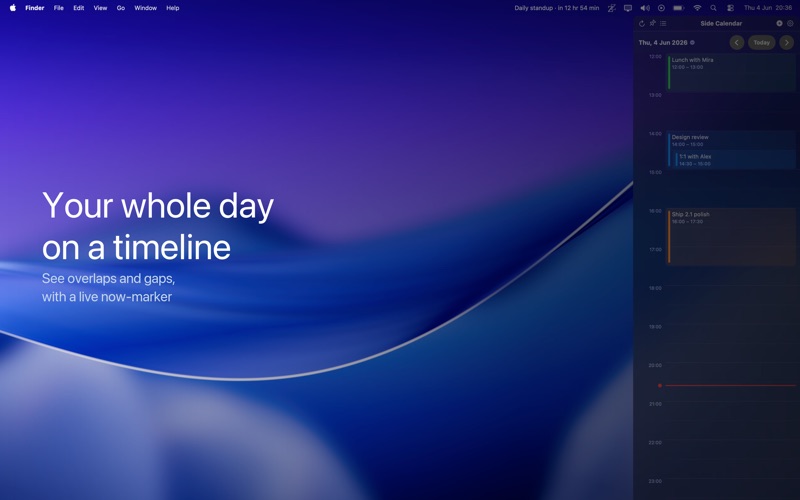The height and width of the screenshot is (500, 800).
Task: Open the File menu
Action: pos(59,8)
